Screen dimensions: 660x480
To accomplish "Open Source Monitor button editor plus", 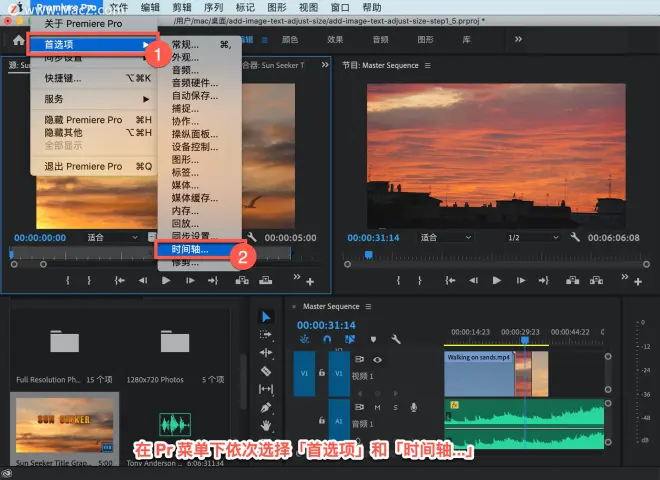I will 310,282.
